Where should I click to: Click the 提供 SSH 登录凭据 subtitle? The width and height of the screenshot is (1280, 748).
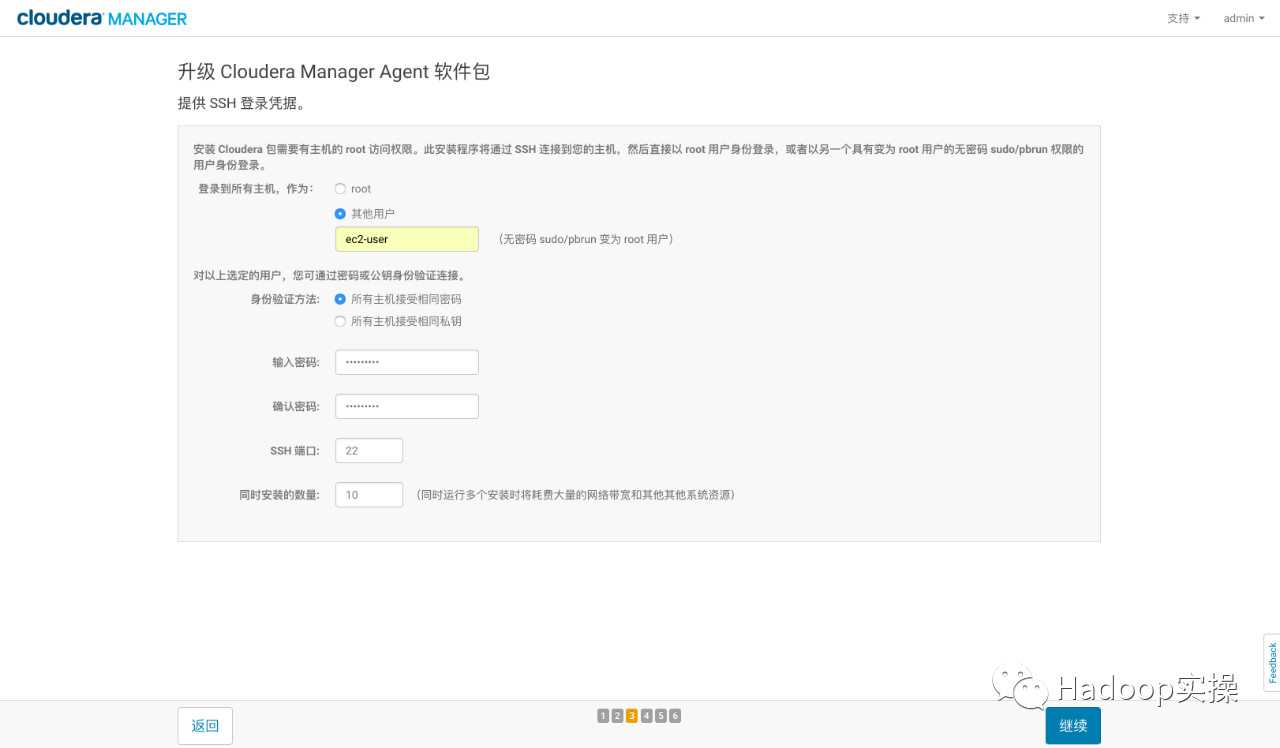(241, 103)
